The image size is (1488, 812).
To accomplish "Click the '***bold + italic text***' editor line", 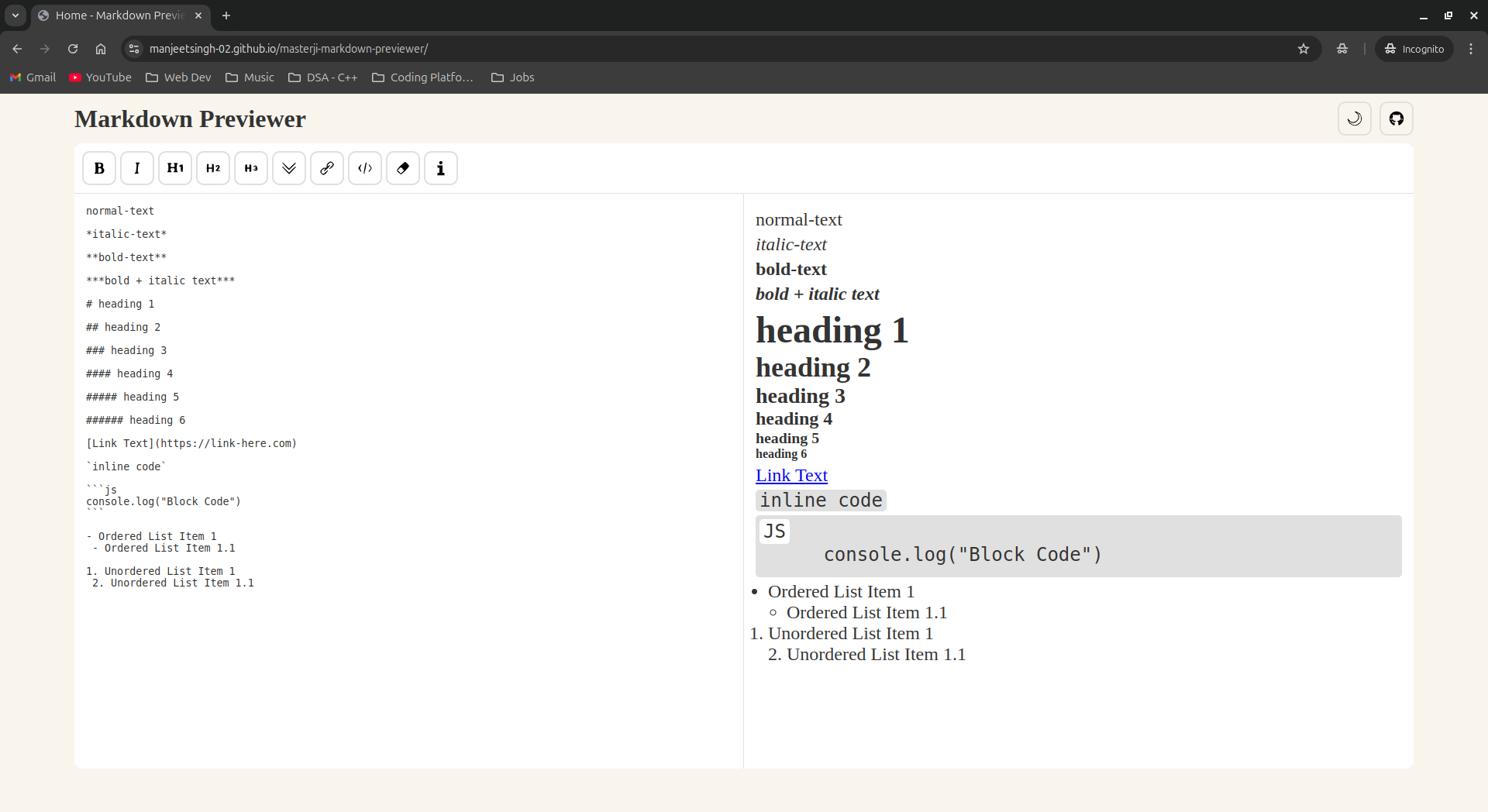I will [x=160, y=280].
